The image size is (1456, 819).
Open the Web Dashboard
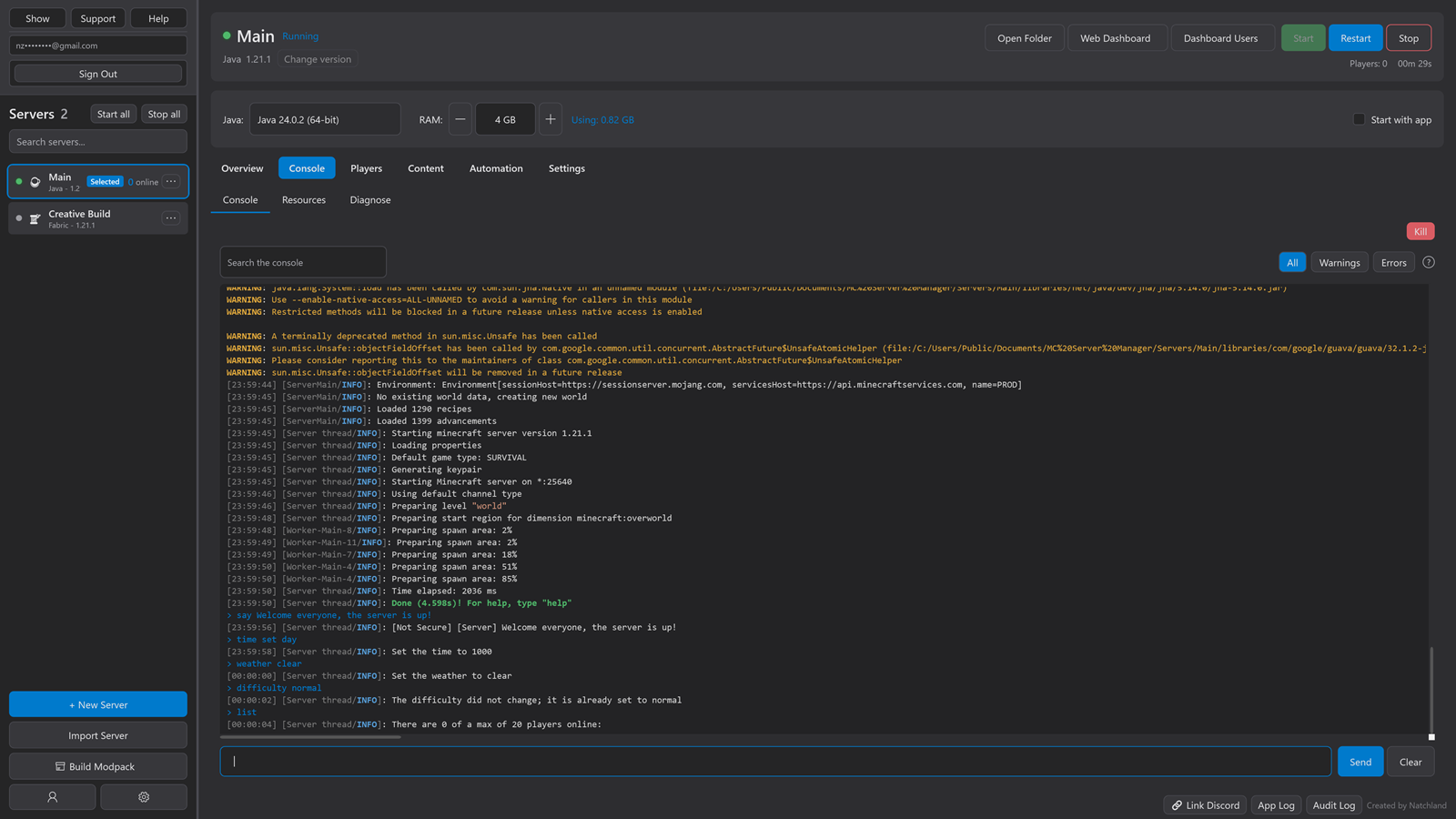[1116, 38]
